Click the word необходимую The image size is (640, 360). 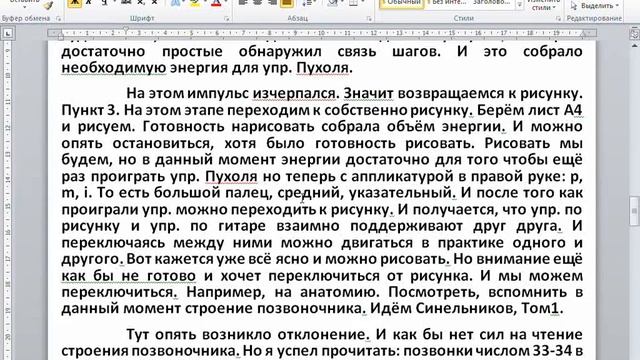coord(113,68)
